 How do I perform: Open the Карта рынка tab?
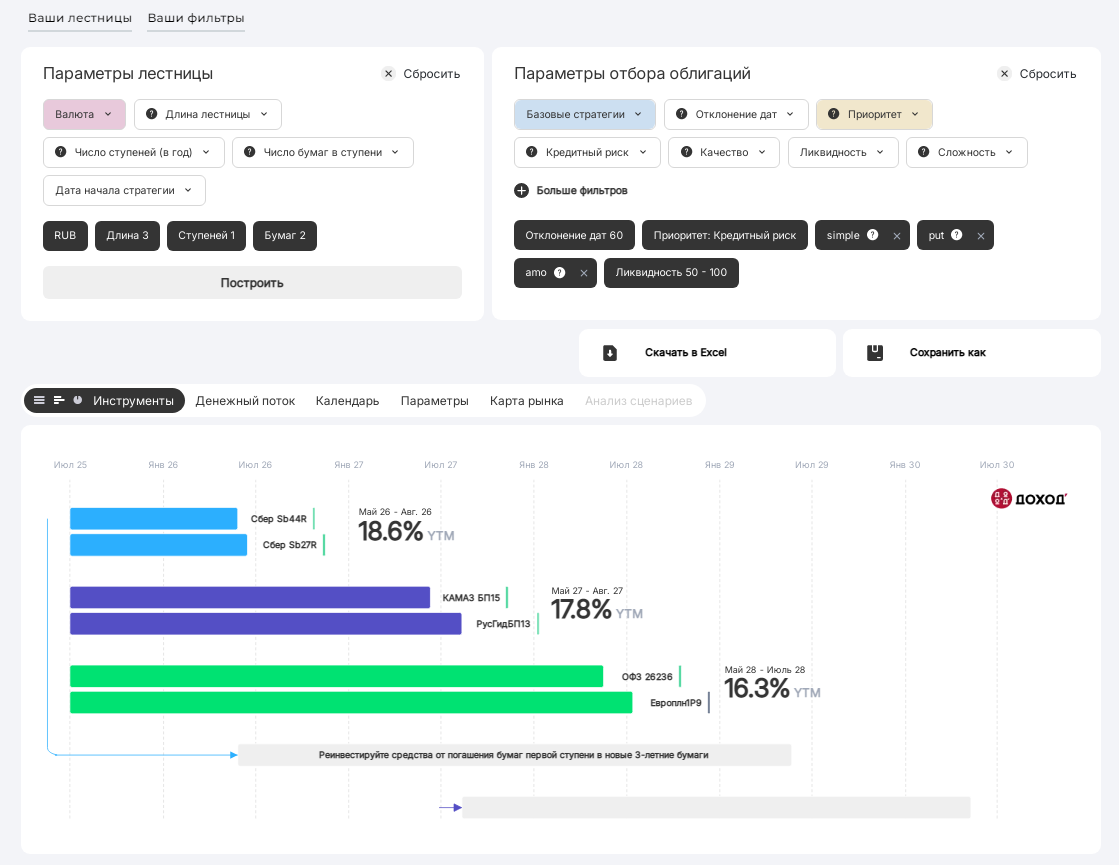pos(526,401)
